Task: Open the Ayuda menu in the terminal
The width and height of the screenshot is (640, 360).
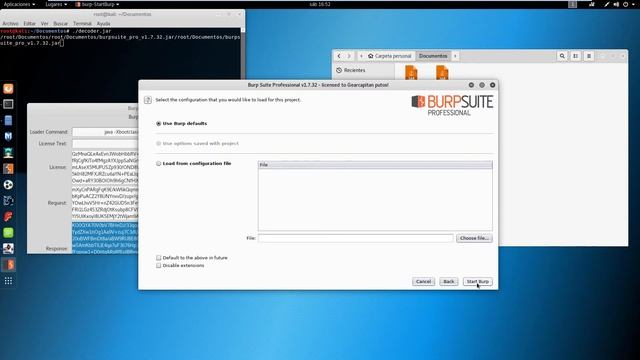Action: point(103,24)
